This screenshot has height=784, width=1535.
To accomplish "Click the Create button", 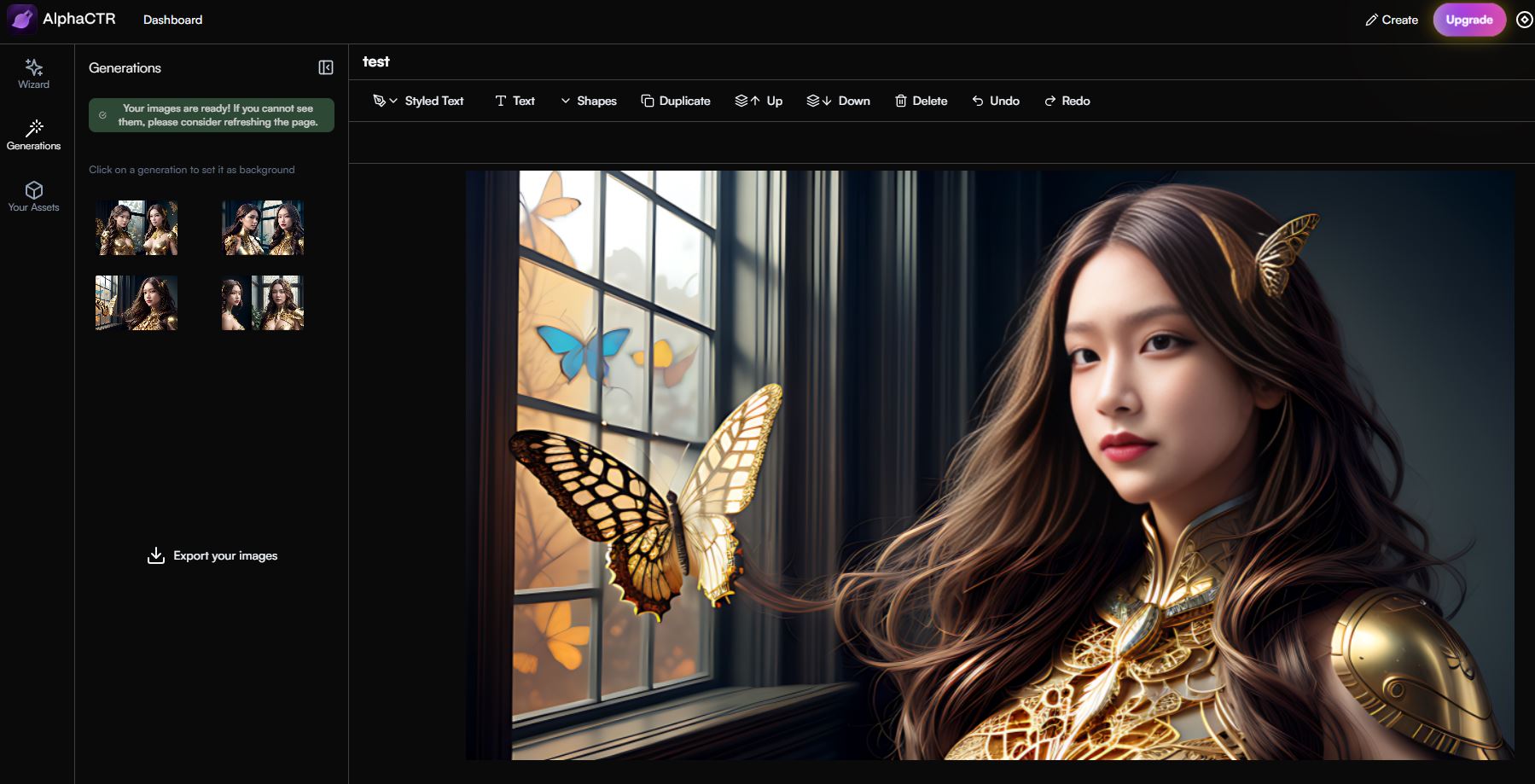I will [1392, 20].
